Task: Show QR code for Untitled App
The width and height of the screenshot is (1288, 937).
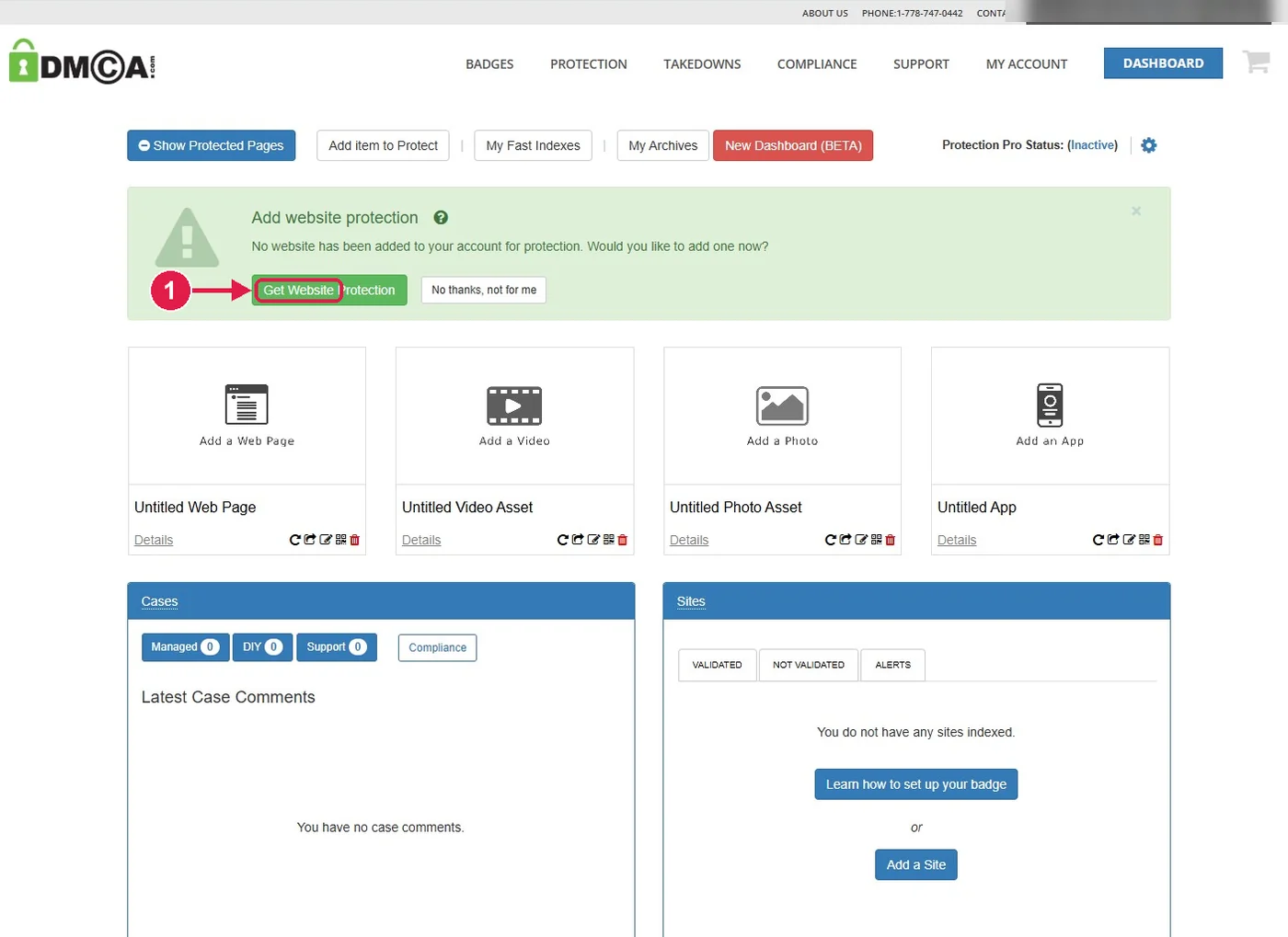Action: click(x=1144, y=540)
